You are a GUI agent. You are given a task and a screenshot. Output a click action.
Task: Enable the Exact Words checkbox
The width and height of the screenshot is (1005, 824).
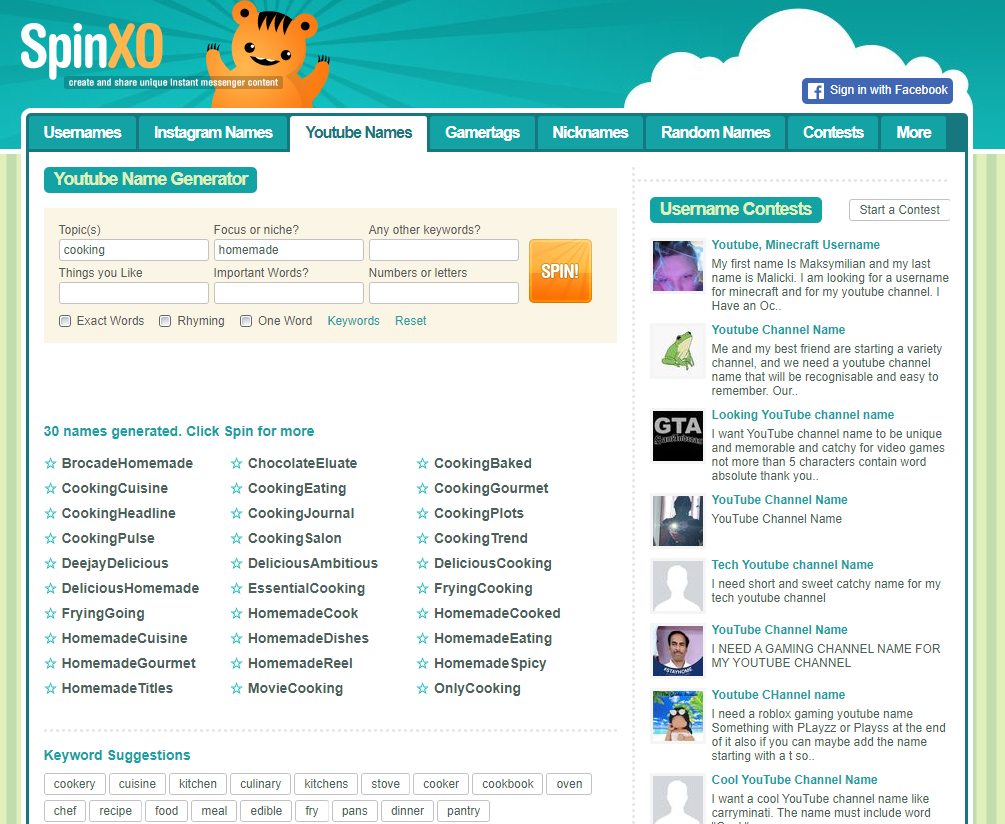[65, 321]
